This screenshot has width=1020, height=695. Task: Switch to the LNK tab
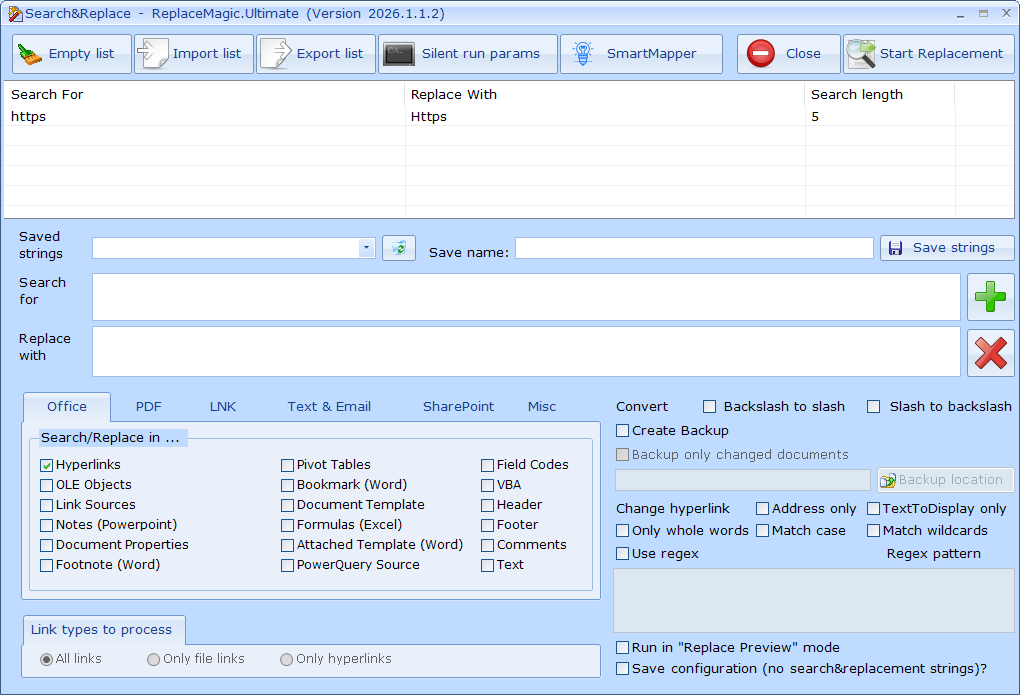coord(222,407)
